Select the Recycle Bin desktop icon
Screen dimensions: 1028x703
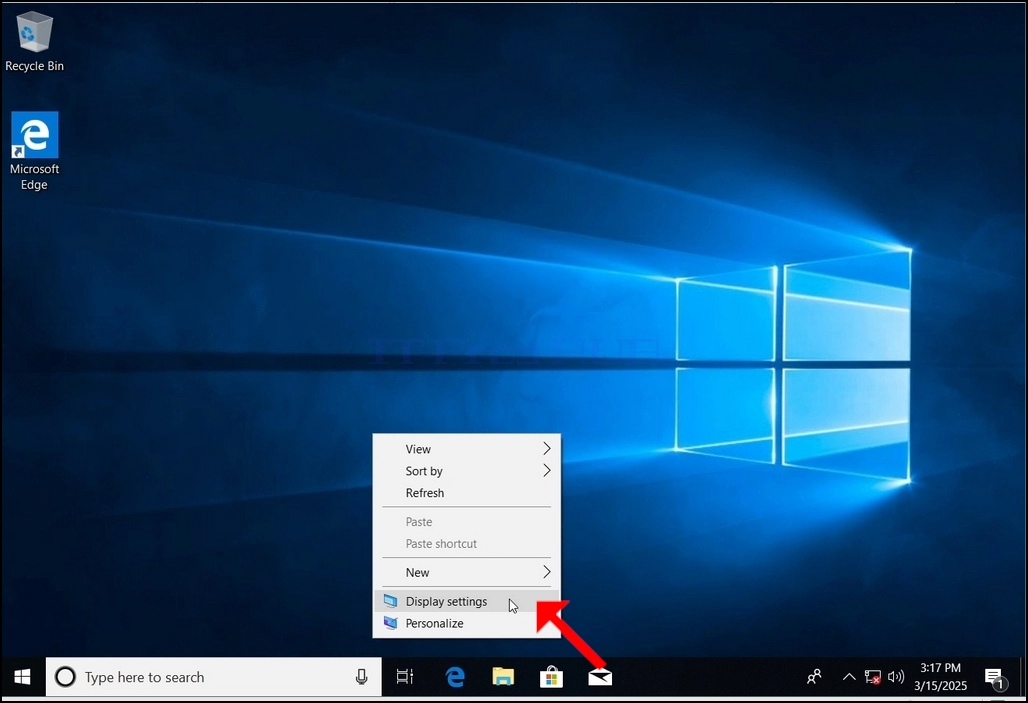tap(34, 41)
